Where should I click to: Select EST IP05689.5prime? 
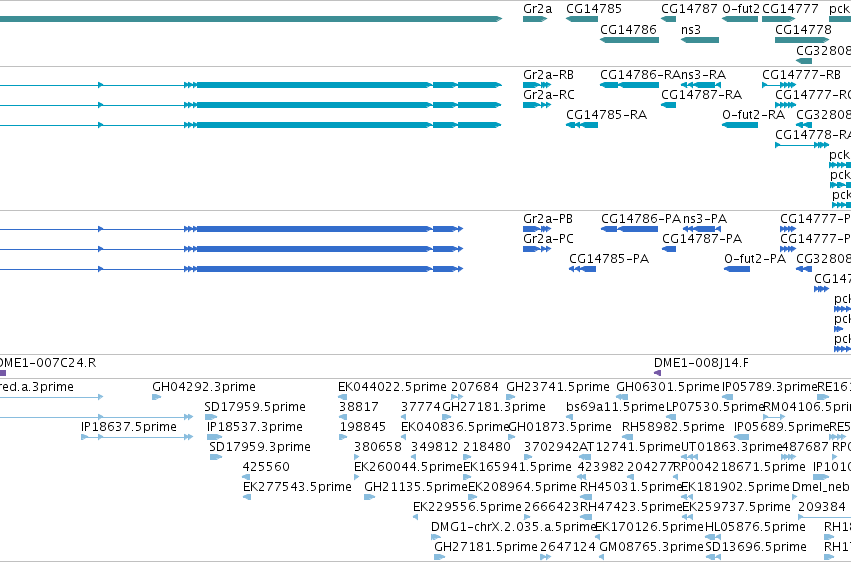coord(782,427)
